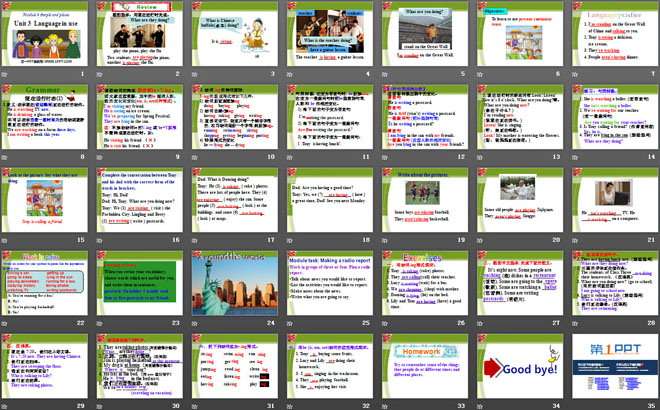Select the Good bye! slide
The width and height of the screenshot is (660, 410).
click(520, 365)
